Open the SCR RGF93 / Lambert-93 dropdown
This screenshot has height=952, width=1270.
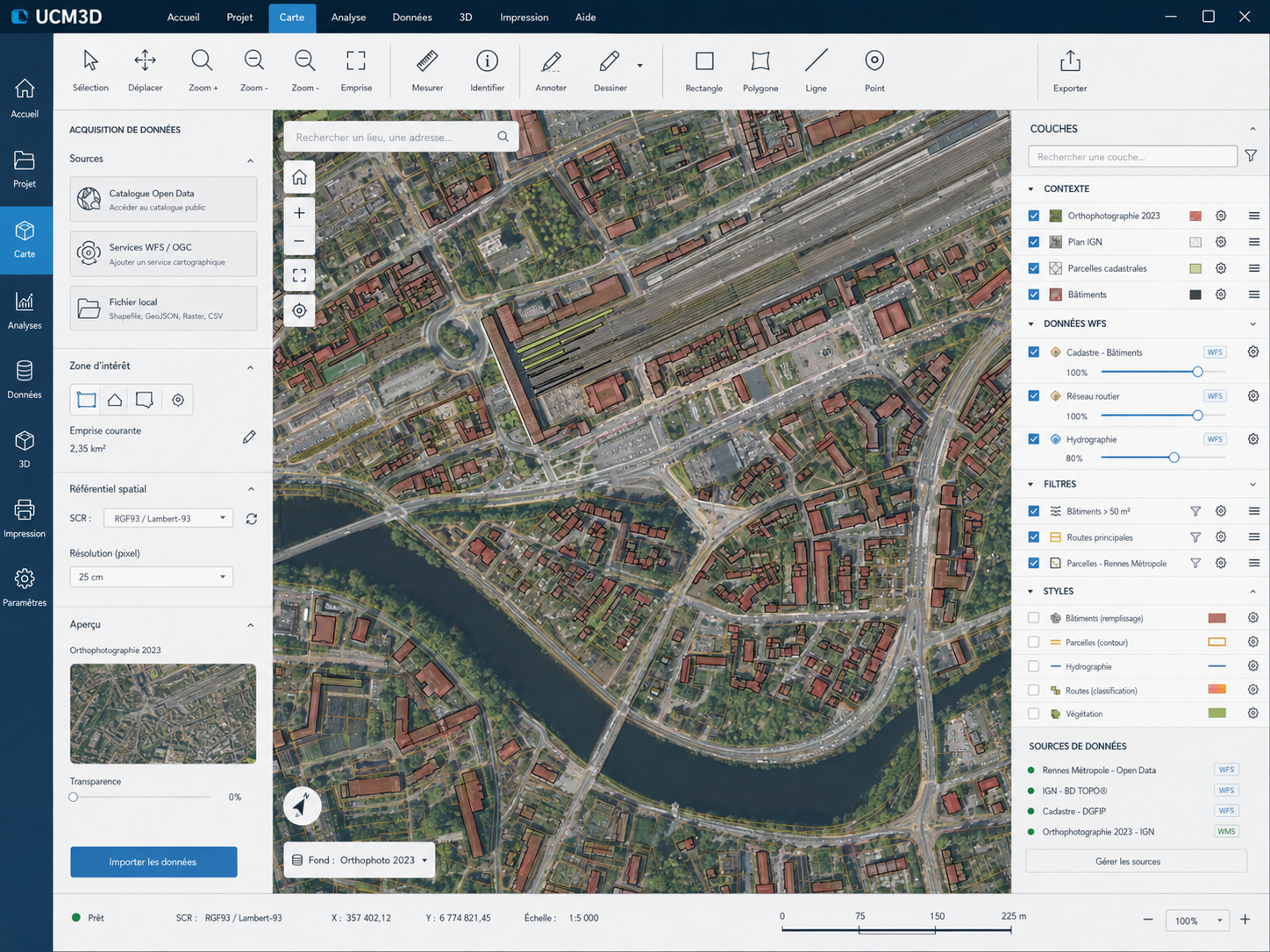[168, 518]
